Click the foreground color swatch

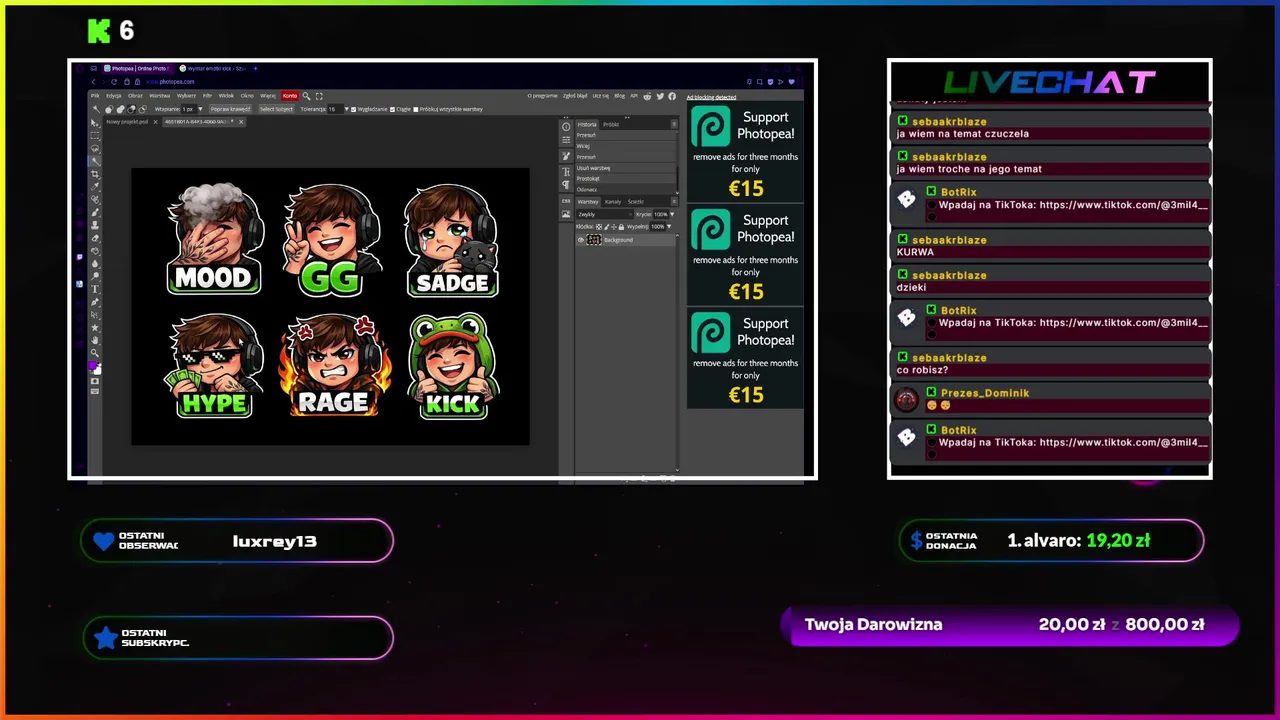pyautogui.click(x=93, y=367)
